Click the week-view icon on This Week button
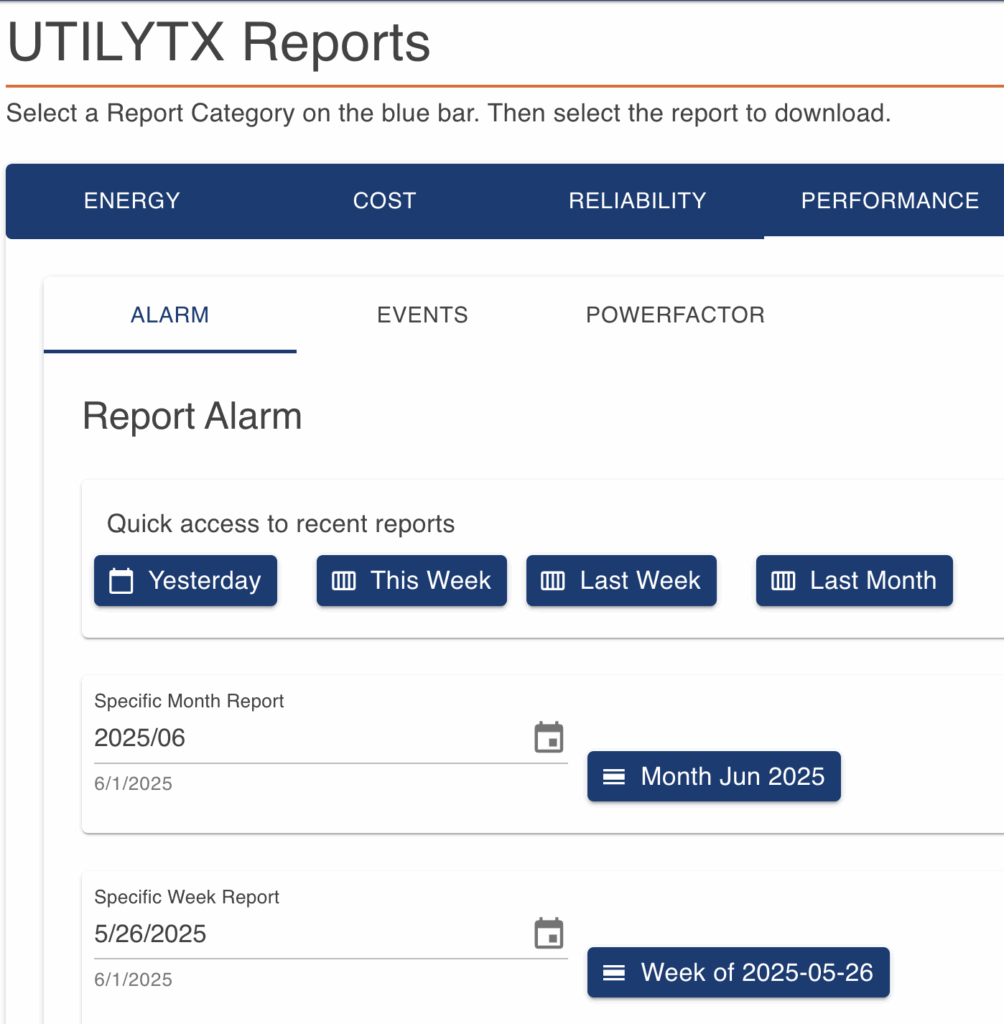 pyautogui.click(x=344, y=581)
